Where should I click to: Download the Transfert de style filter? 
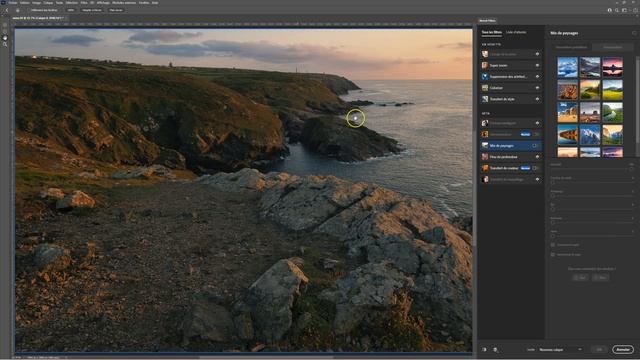tap(537, 99)
